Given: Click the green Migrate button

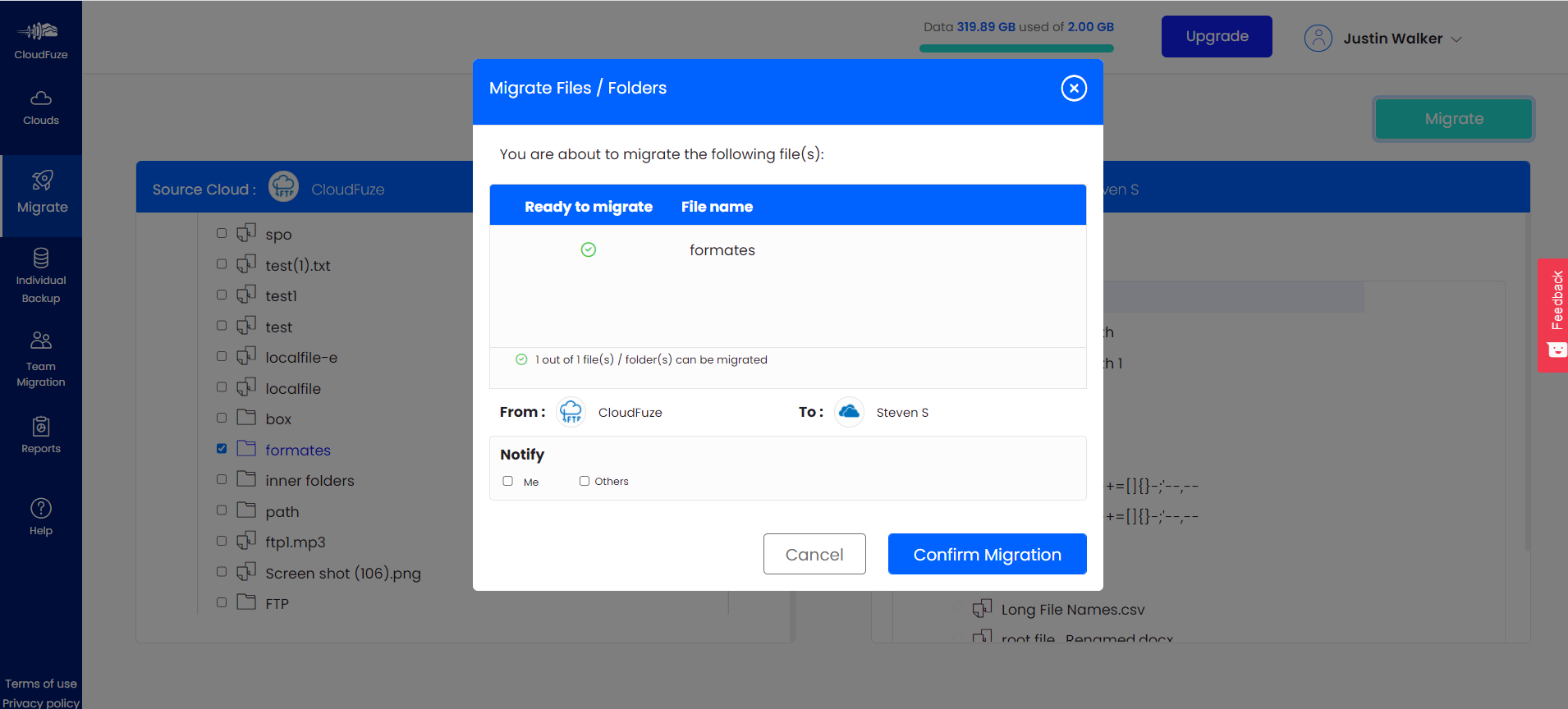Looking at the screenshot, I should 1454,119.
